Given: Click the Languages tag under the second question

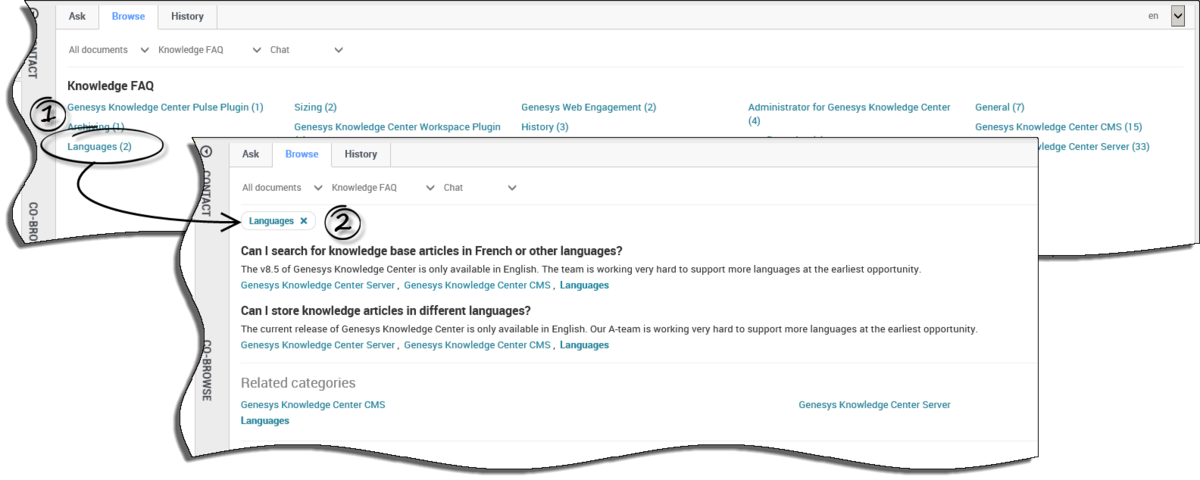Looking at the screenshot, I should 584,345.
